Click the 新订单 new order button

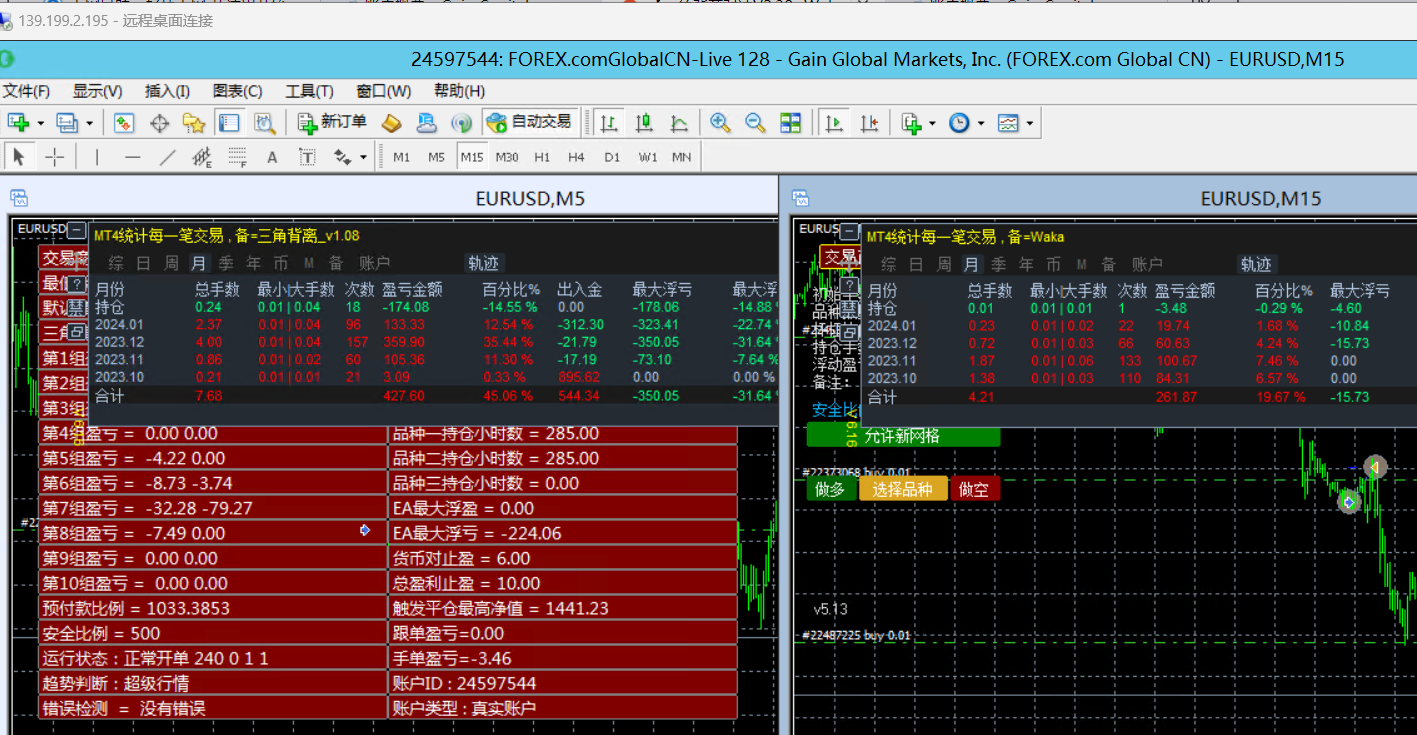tap(334, 122)
